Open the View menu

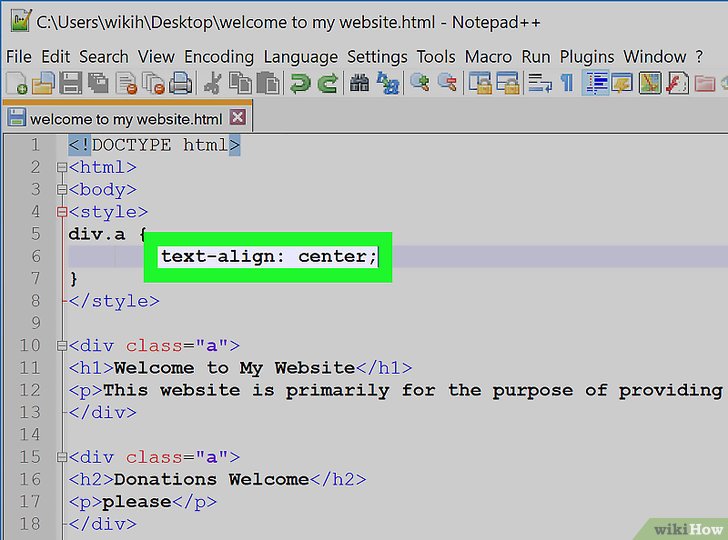(156, 57)
